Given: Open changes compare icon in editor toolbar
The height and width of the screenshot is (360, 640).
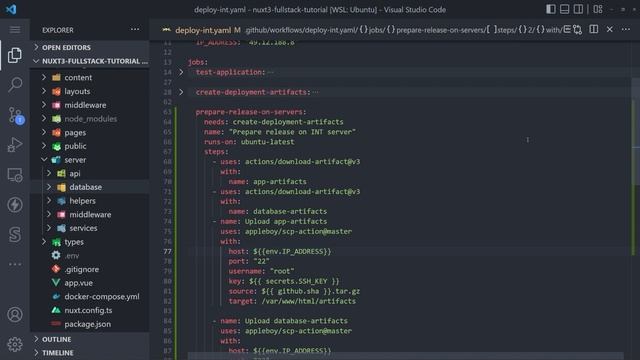Looking at the screenshot, I should click(577, 29).
